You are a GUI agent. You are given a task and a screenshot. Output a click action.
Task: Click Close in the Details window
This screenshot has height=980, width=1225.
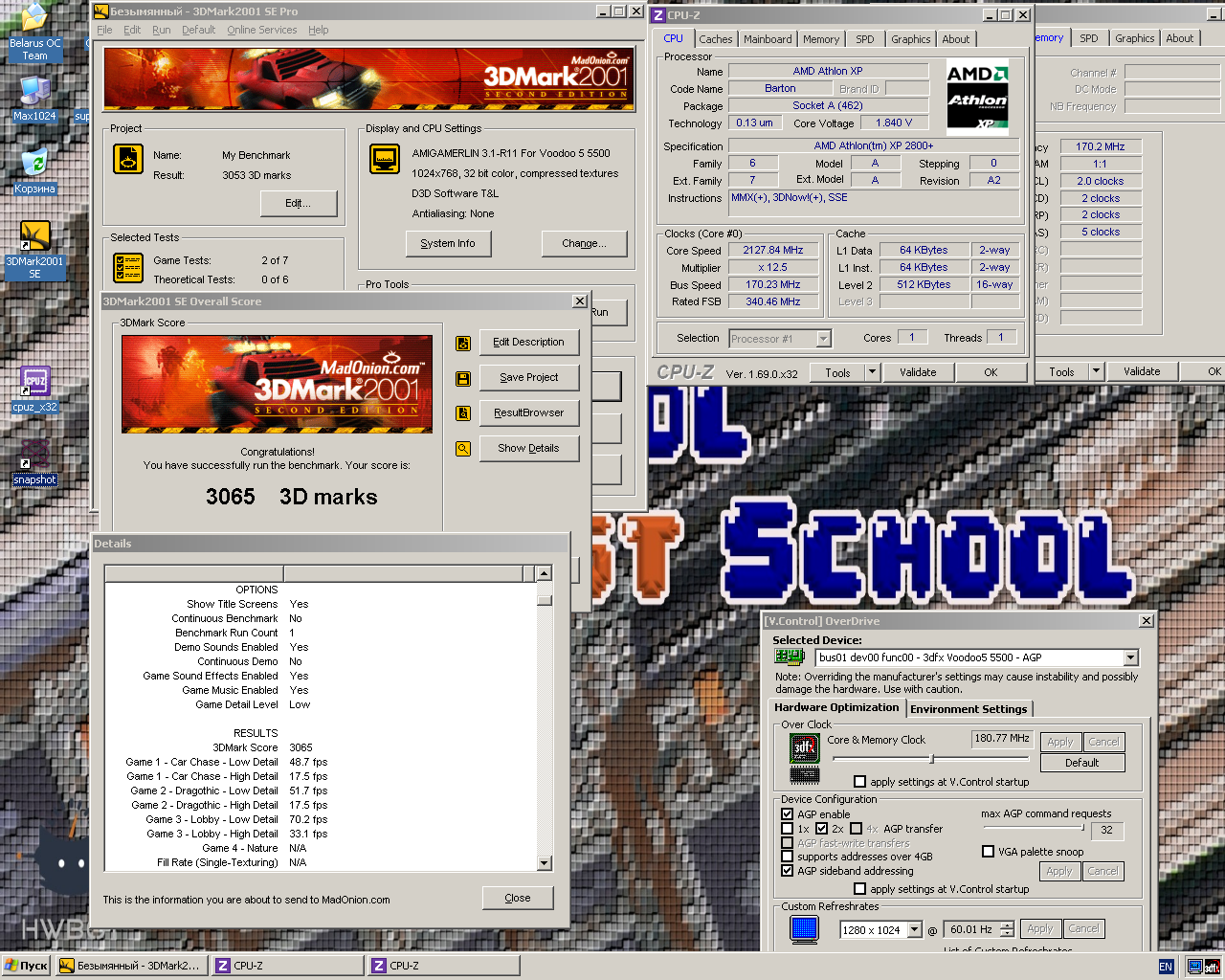pos(518,898)
